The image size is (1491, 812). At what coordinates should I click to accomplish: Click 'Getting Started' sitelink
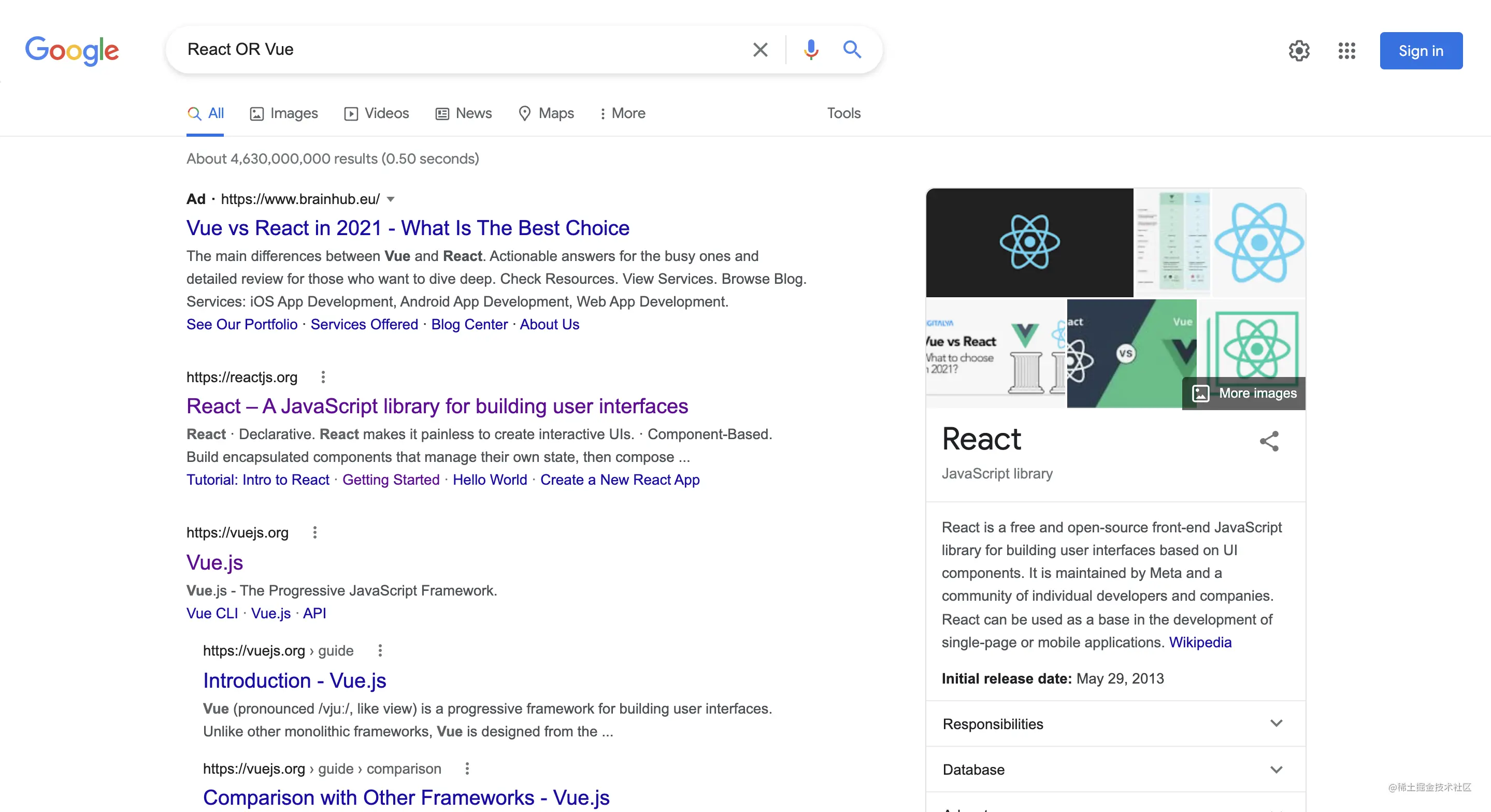point(391,480)
